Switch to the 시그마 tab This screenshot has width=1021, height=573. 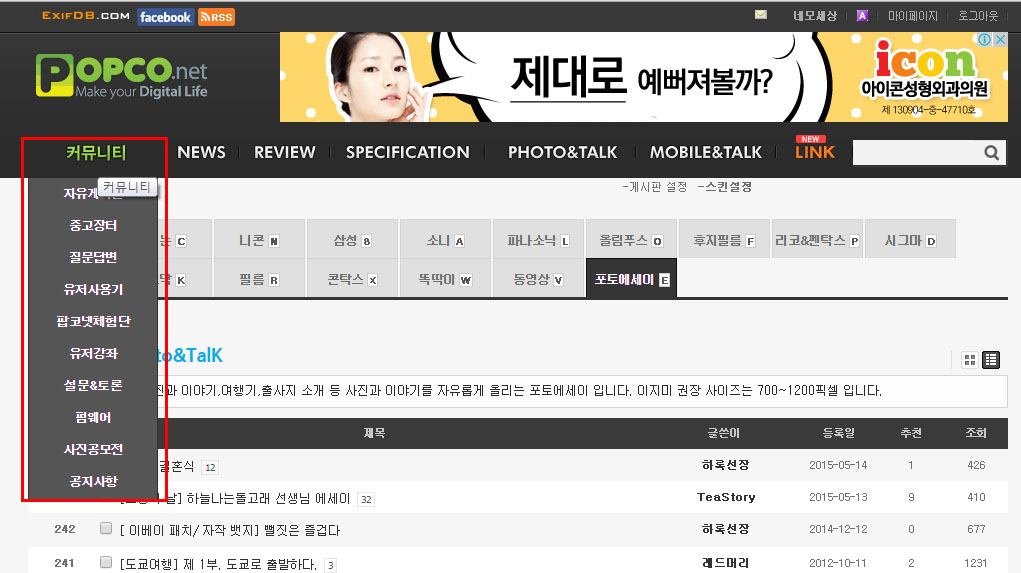coord(910,240)
